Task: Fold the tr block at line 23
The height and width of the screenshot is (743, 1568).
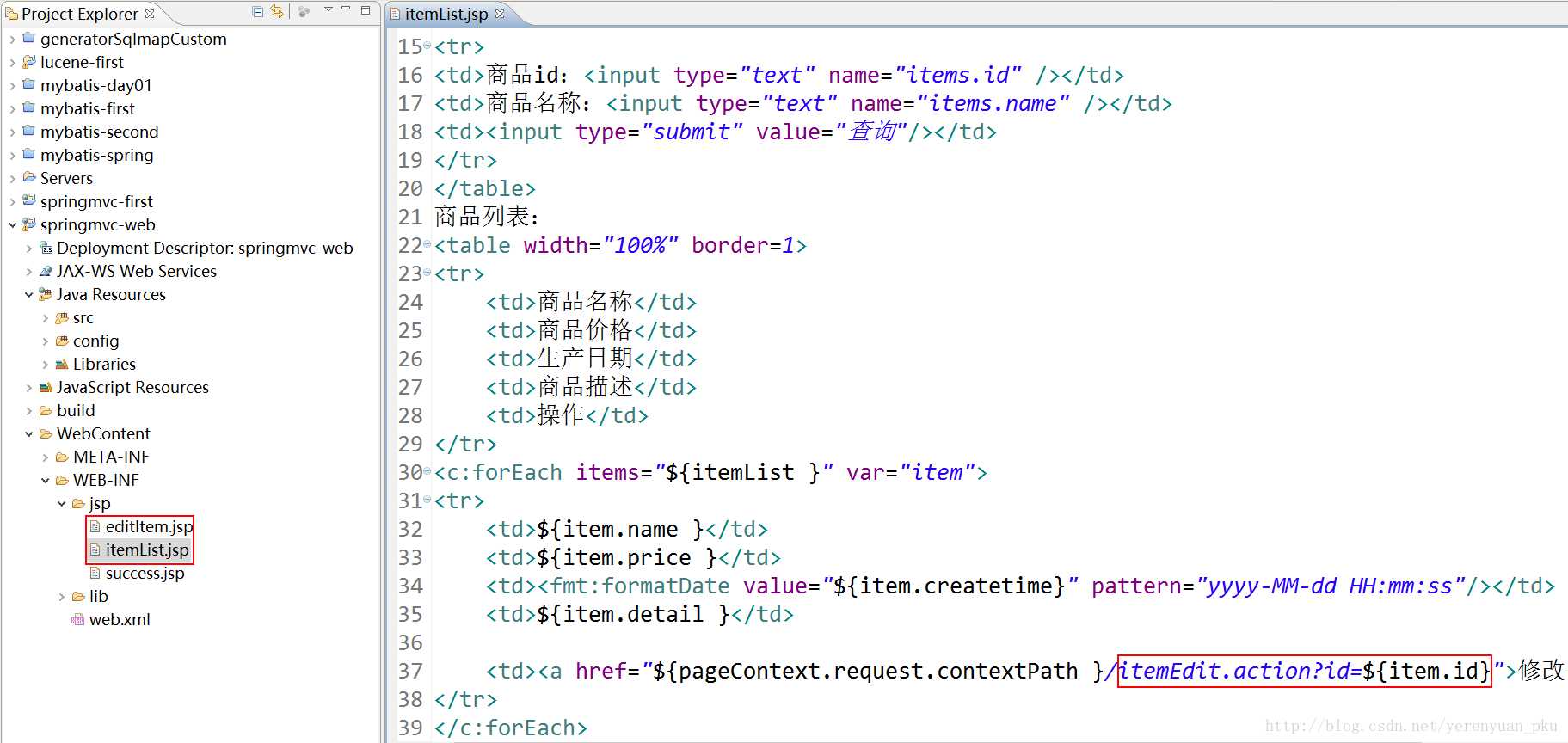Action: pyautogui.click(x=427, y=273)
